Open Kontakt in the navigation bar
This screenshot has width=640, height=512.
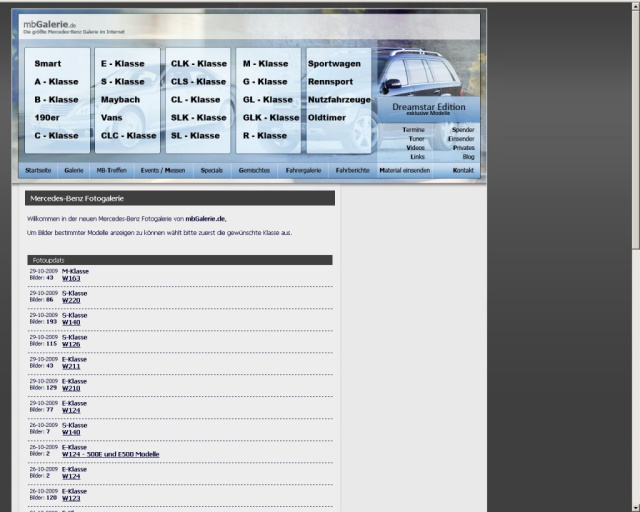[x=463, y=170]
